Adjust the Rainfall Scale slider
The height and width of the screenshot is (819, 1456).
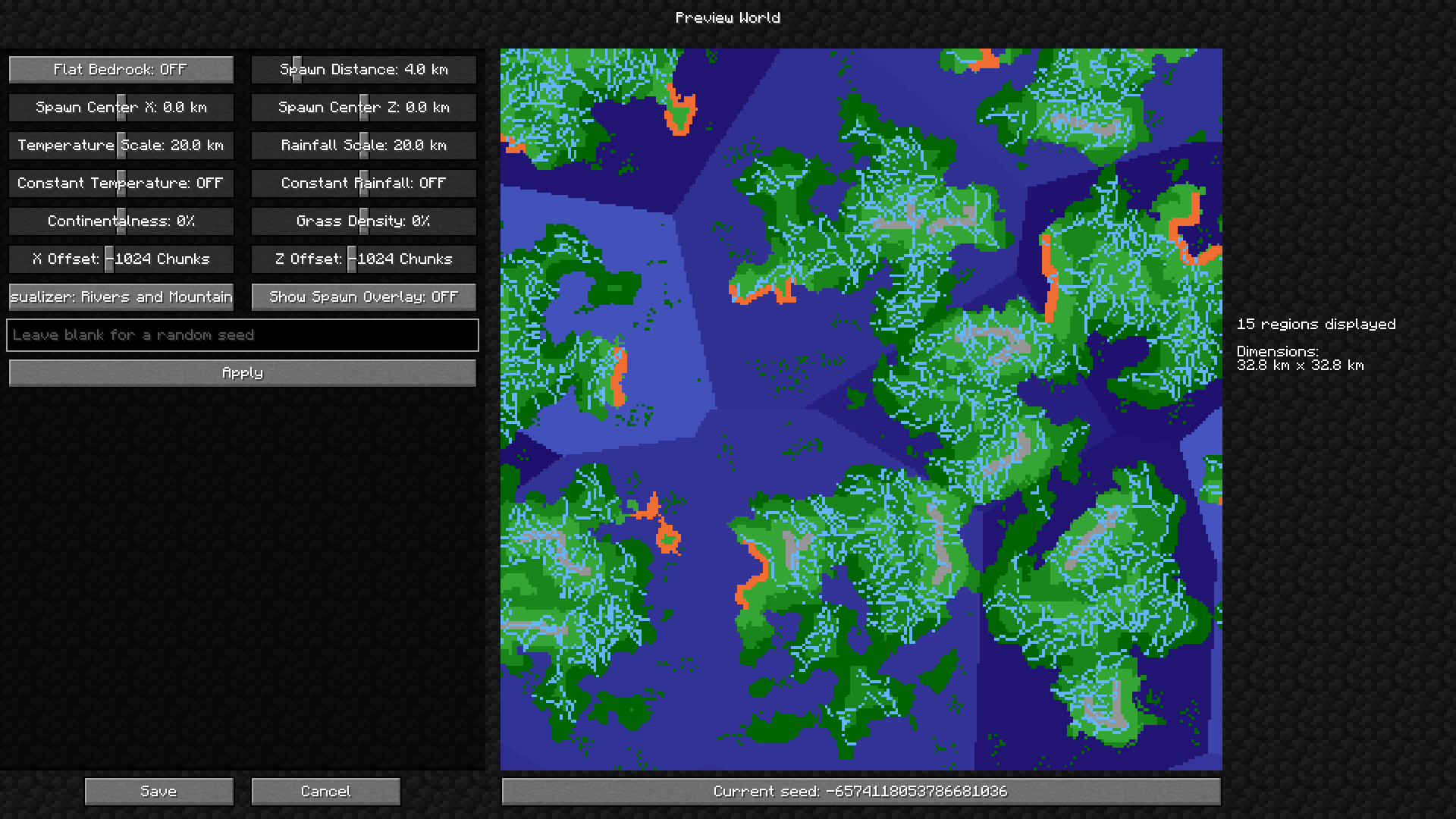362,145
